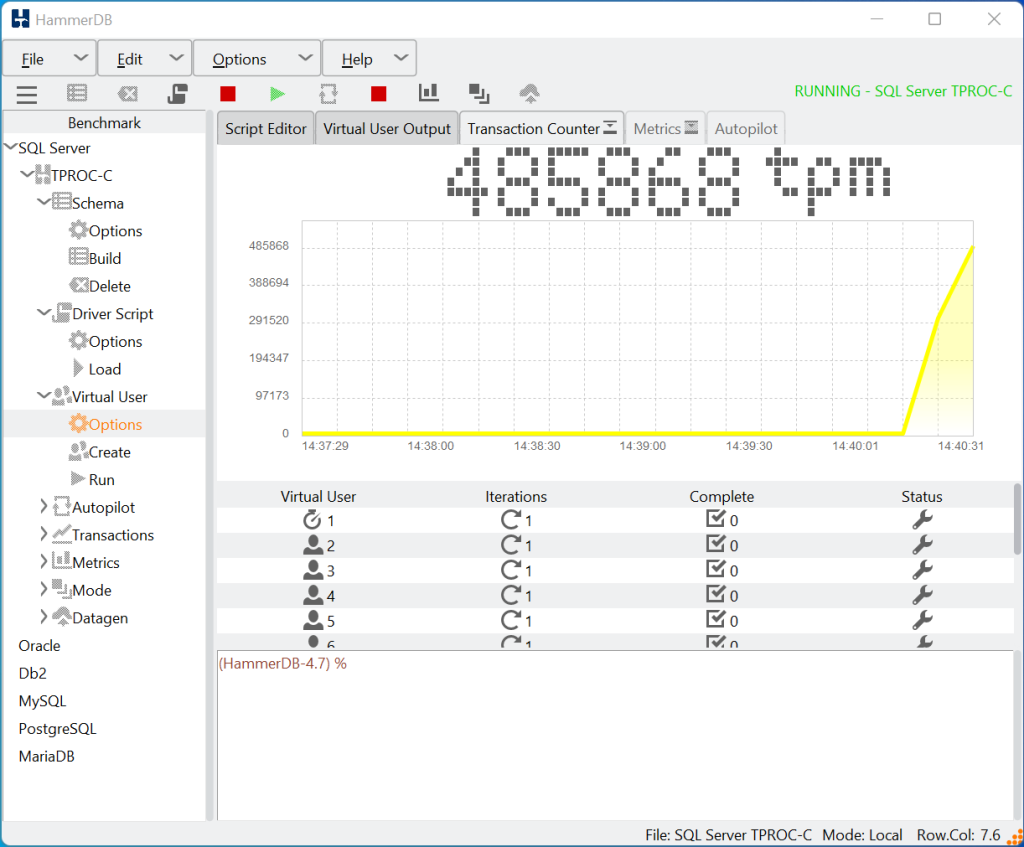Select the Db2 benchmark entry
Viewport: 1024px width, 847px height.
tap(33, 673)
